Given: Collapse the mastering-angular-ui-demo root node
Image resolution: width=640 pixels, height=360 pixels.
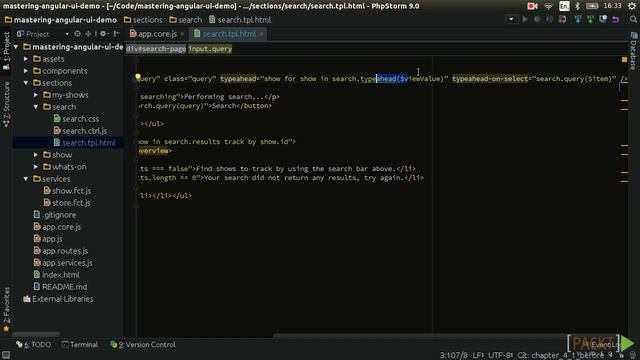Looking at the screenshot, I should click(16, 47).
